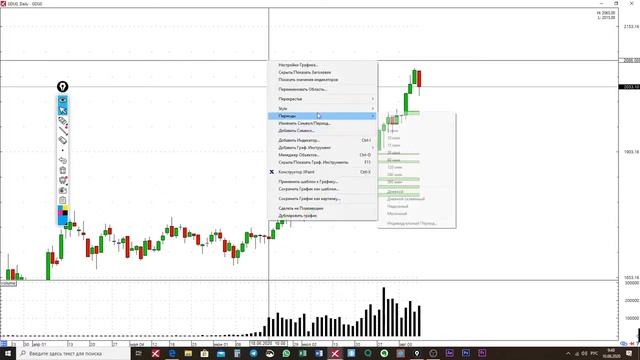Open Task View on the taskbar
This screenshot has width=640, height=360.
pyautogui.click(x=139, y=353)
